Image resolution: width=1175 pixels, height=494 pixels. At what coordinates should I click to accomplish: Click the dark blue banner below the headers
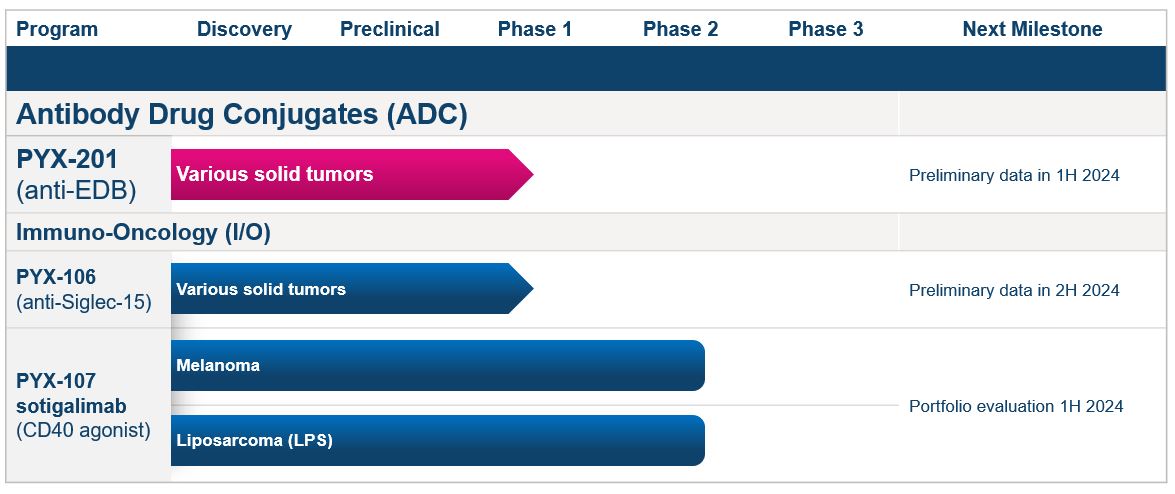pos(587,68)
